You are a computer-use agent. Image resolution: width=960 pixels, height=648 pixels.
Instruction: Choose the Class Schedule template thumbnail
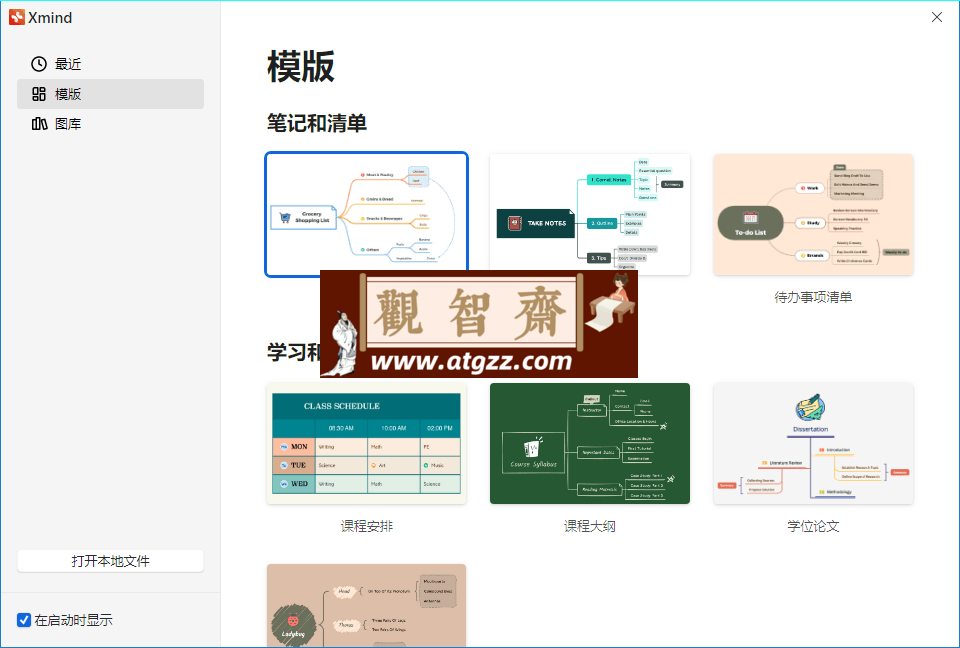pos(366,443)
